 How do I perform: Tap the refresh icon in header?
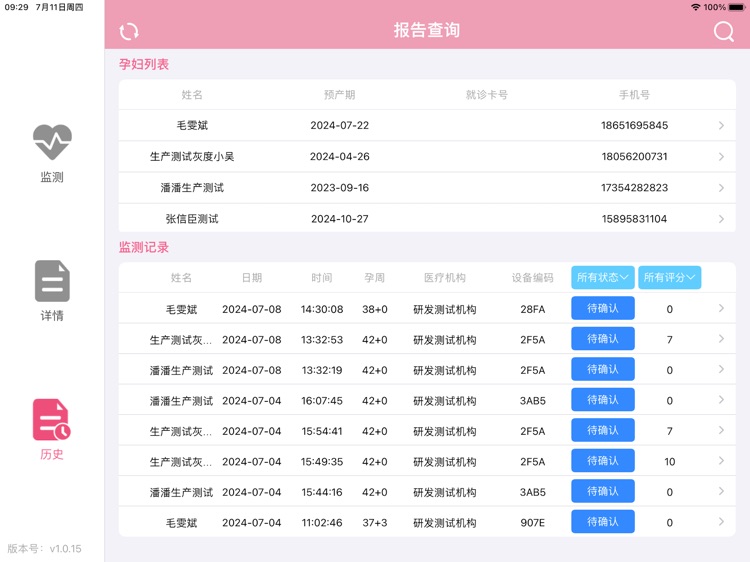coord(129,32)
